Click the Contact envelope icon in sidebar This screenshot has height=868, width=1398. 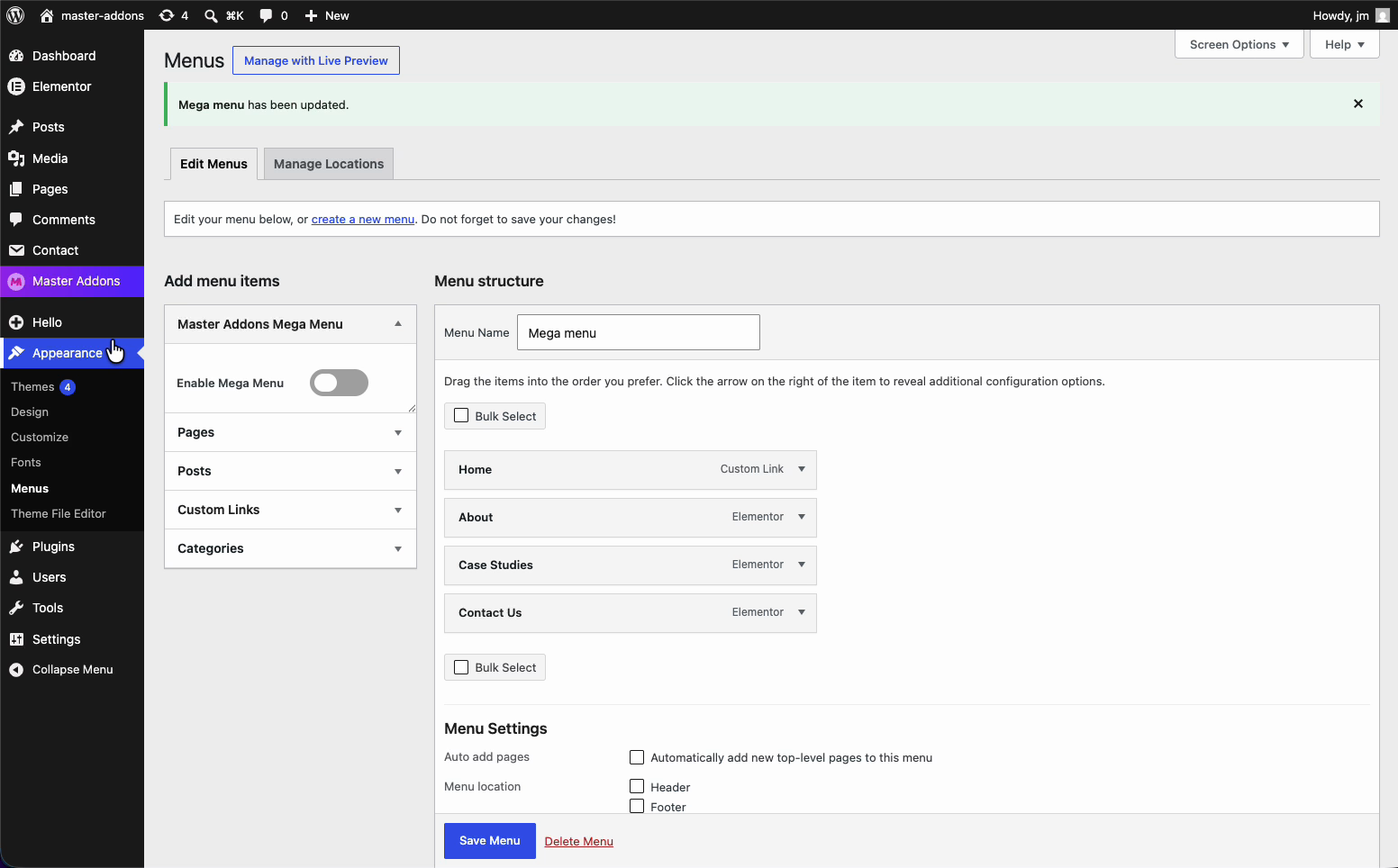click(16, 250)
